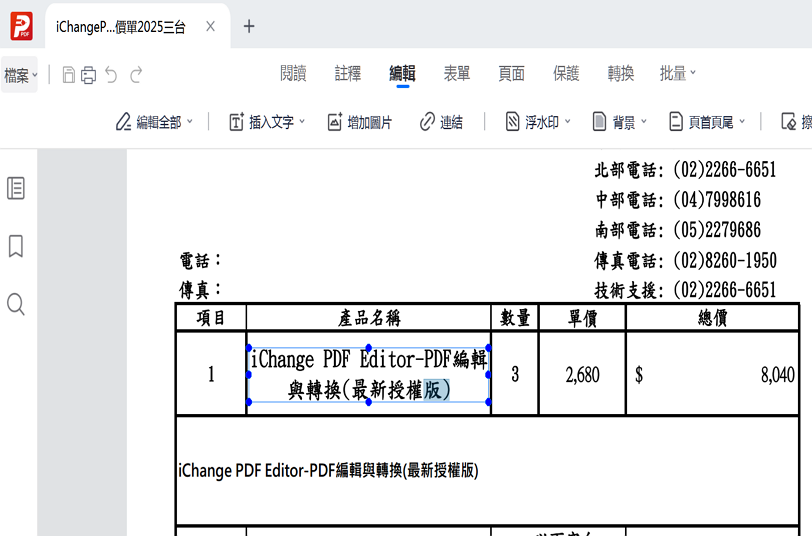Expand the 編輯全部 dropdown arrow
Image resolution: width=812 pixels, height=536 pixels.
pos(190,121)
